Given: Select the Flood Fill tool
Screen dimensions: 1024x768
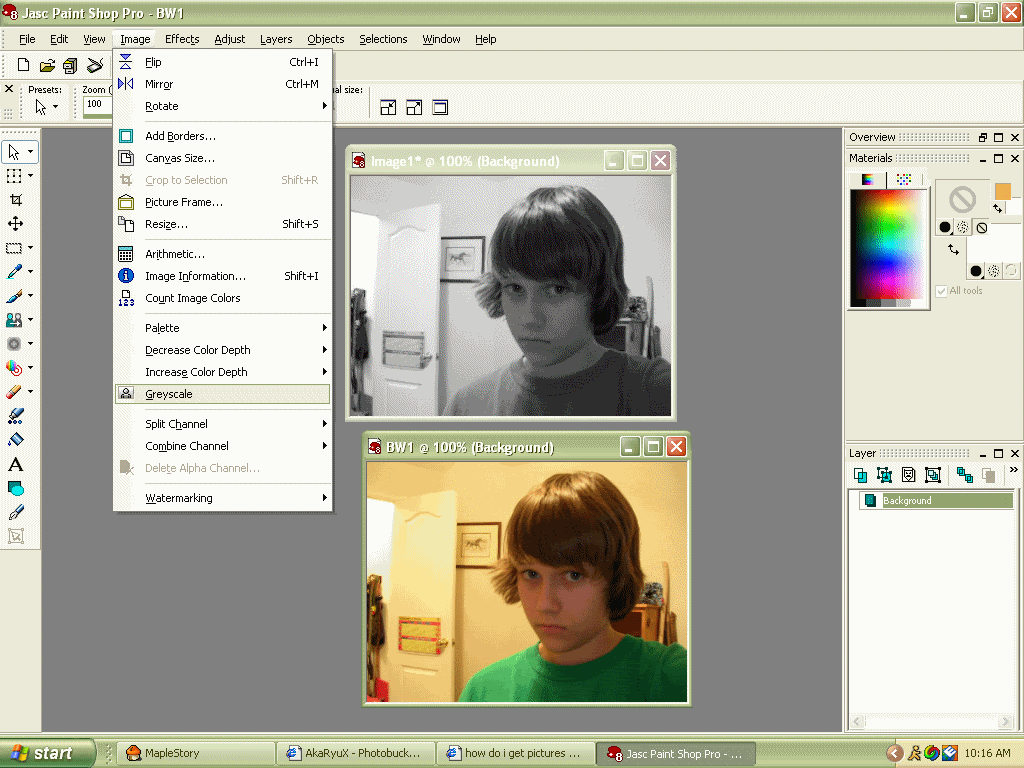Looking at the screenshot, I should pos(16,440).
